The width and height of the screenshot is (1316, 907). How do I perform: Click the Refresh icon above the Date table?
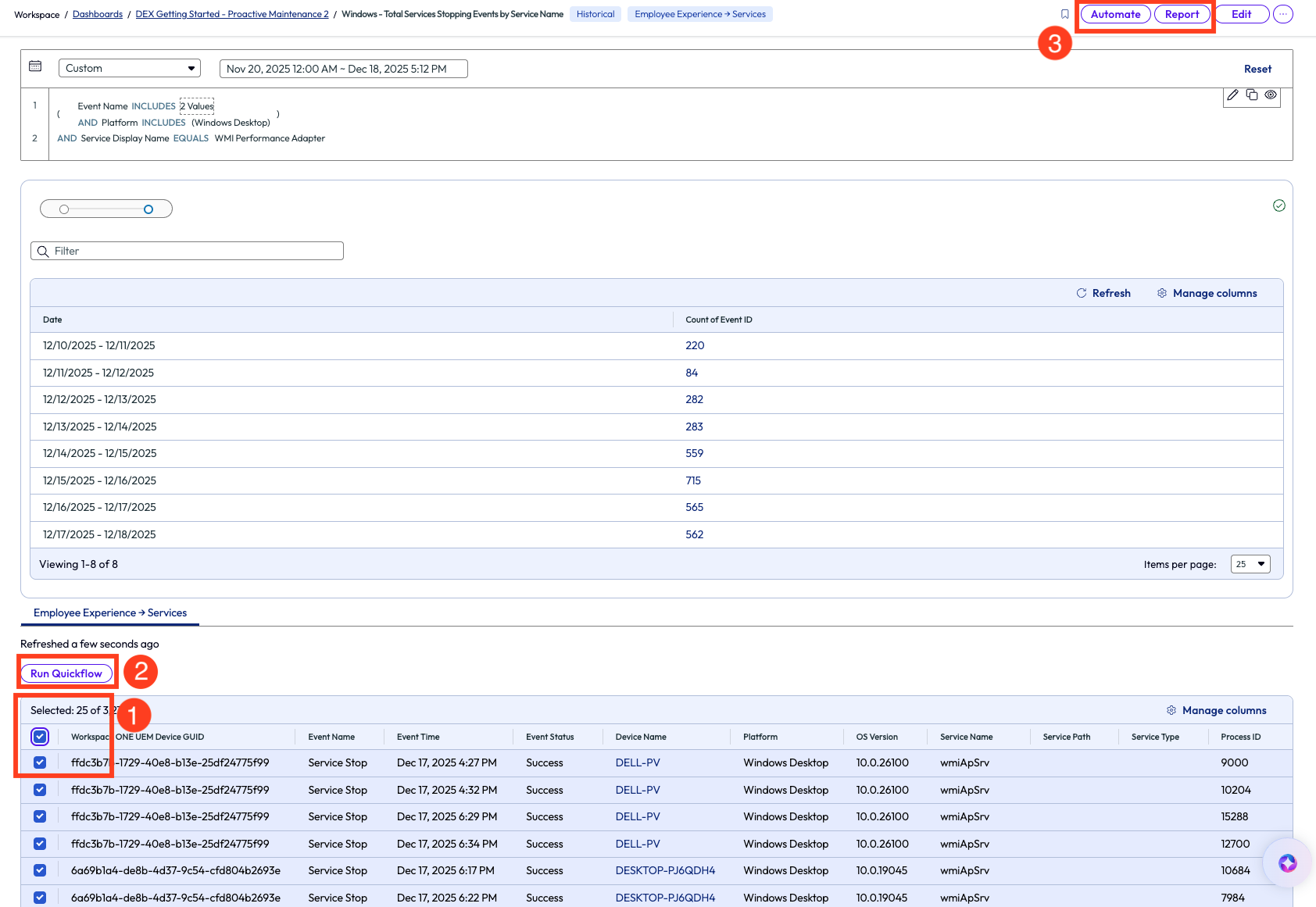1082,293
